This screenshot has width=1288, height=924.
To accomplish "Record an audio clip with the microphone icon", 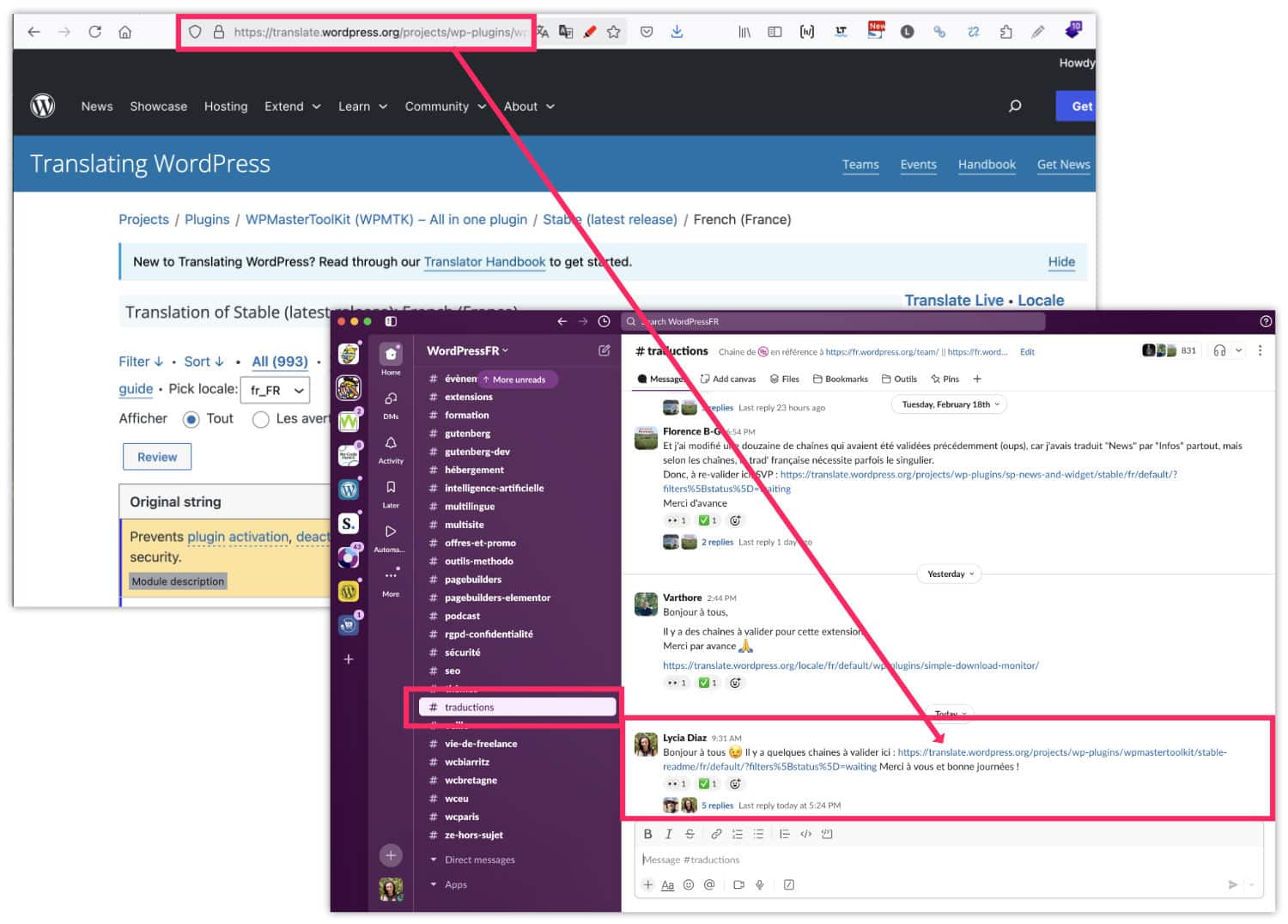I will point(760,884).
